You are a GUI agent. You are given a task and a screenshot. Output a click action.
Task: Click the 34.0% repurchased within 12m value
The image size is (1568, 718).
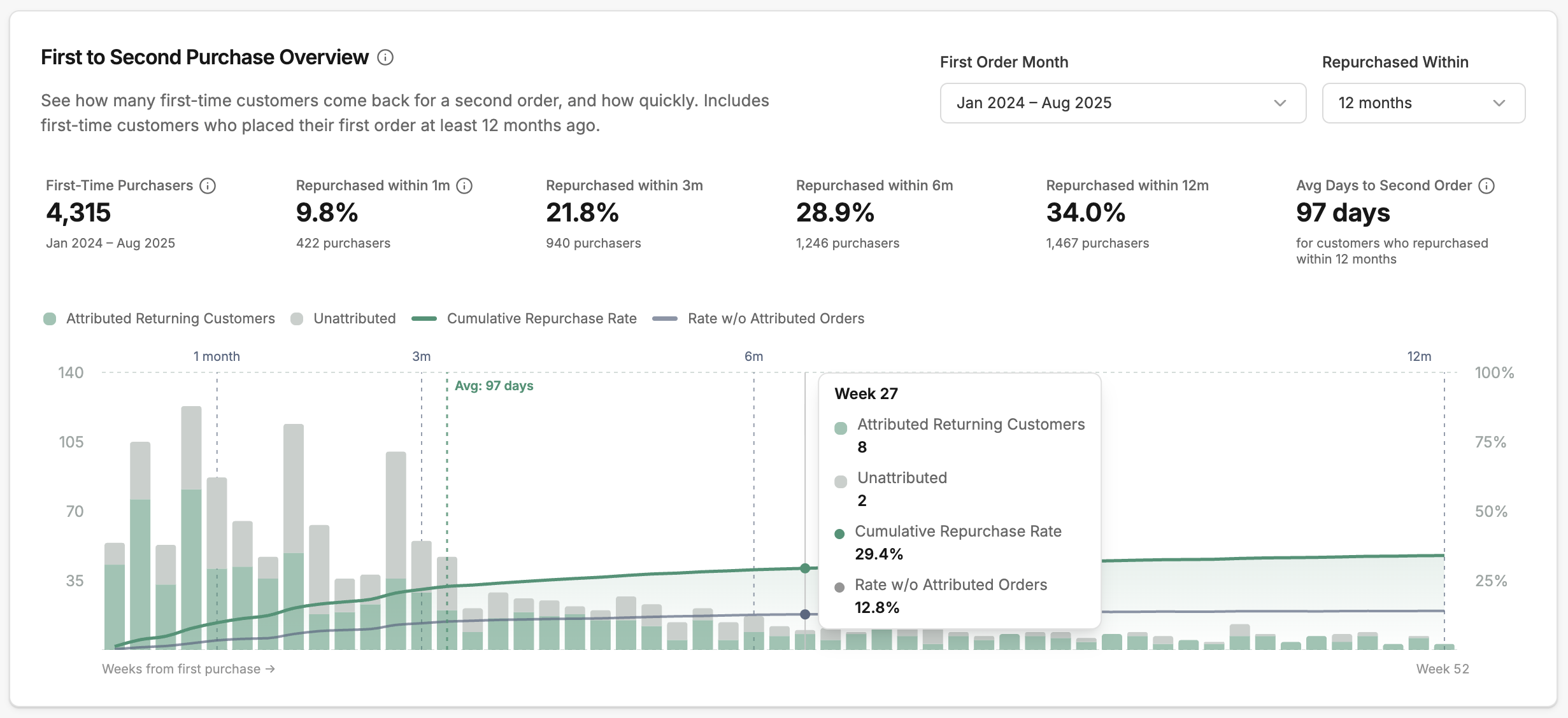[x=1086, y=213]
